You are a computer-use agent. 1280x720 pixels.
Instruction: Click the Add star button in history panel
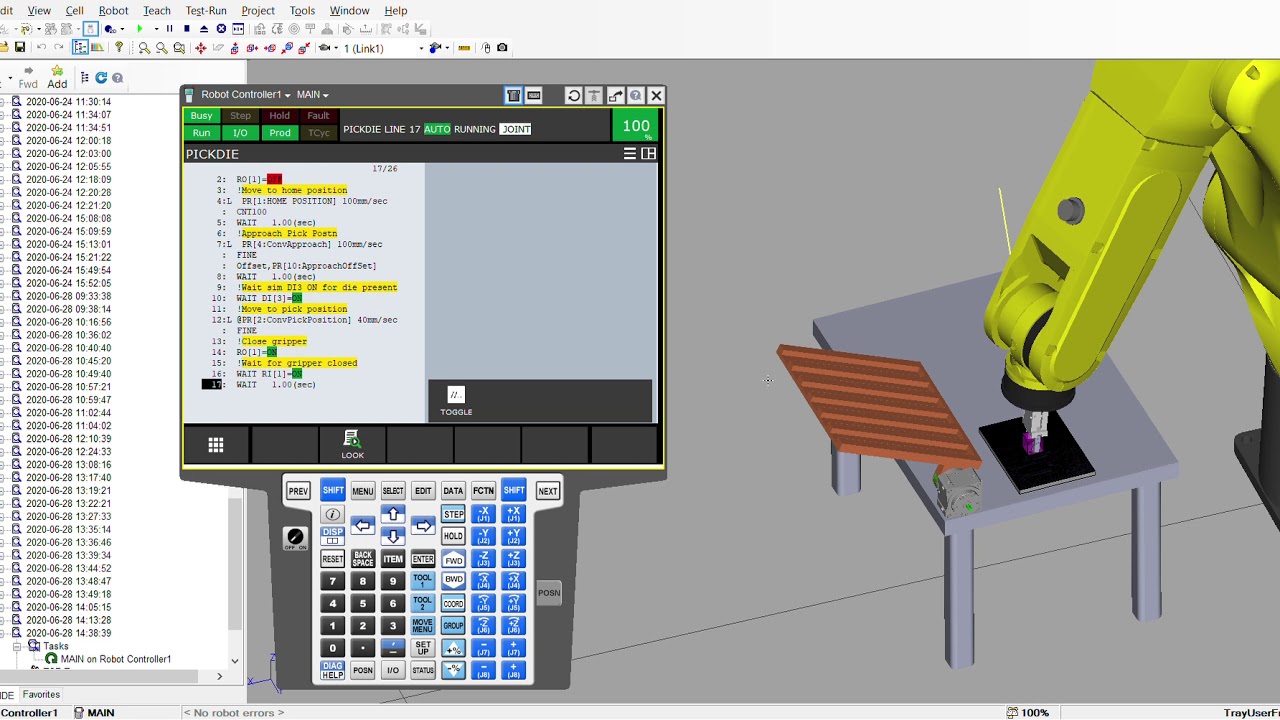57,78
